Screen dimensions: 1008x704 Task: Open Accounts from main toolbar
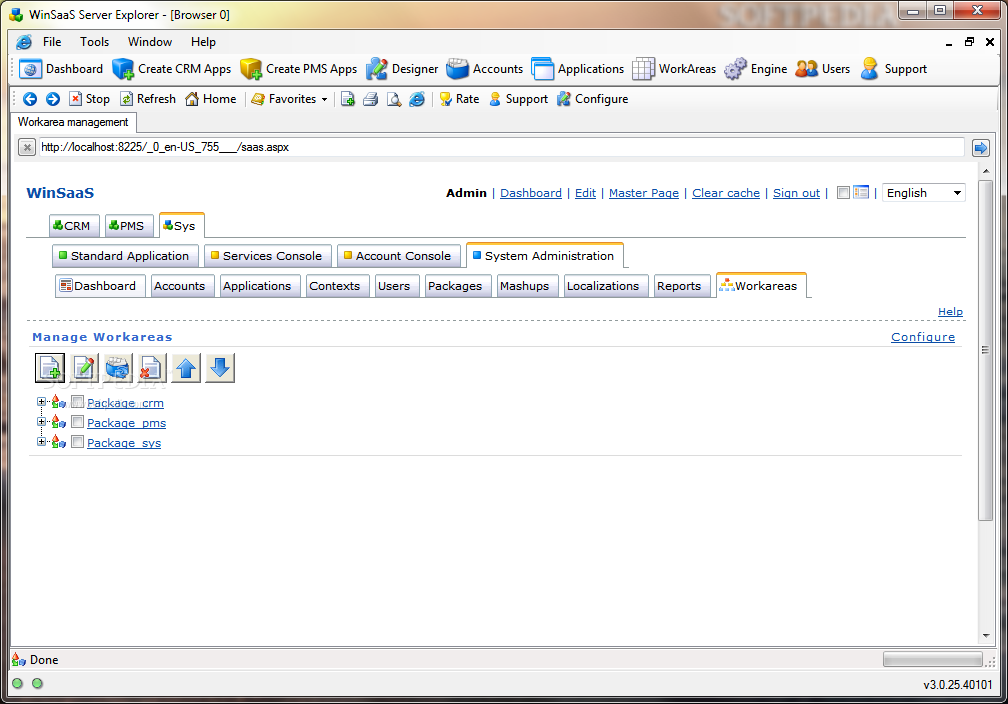coord(485,69)
